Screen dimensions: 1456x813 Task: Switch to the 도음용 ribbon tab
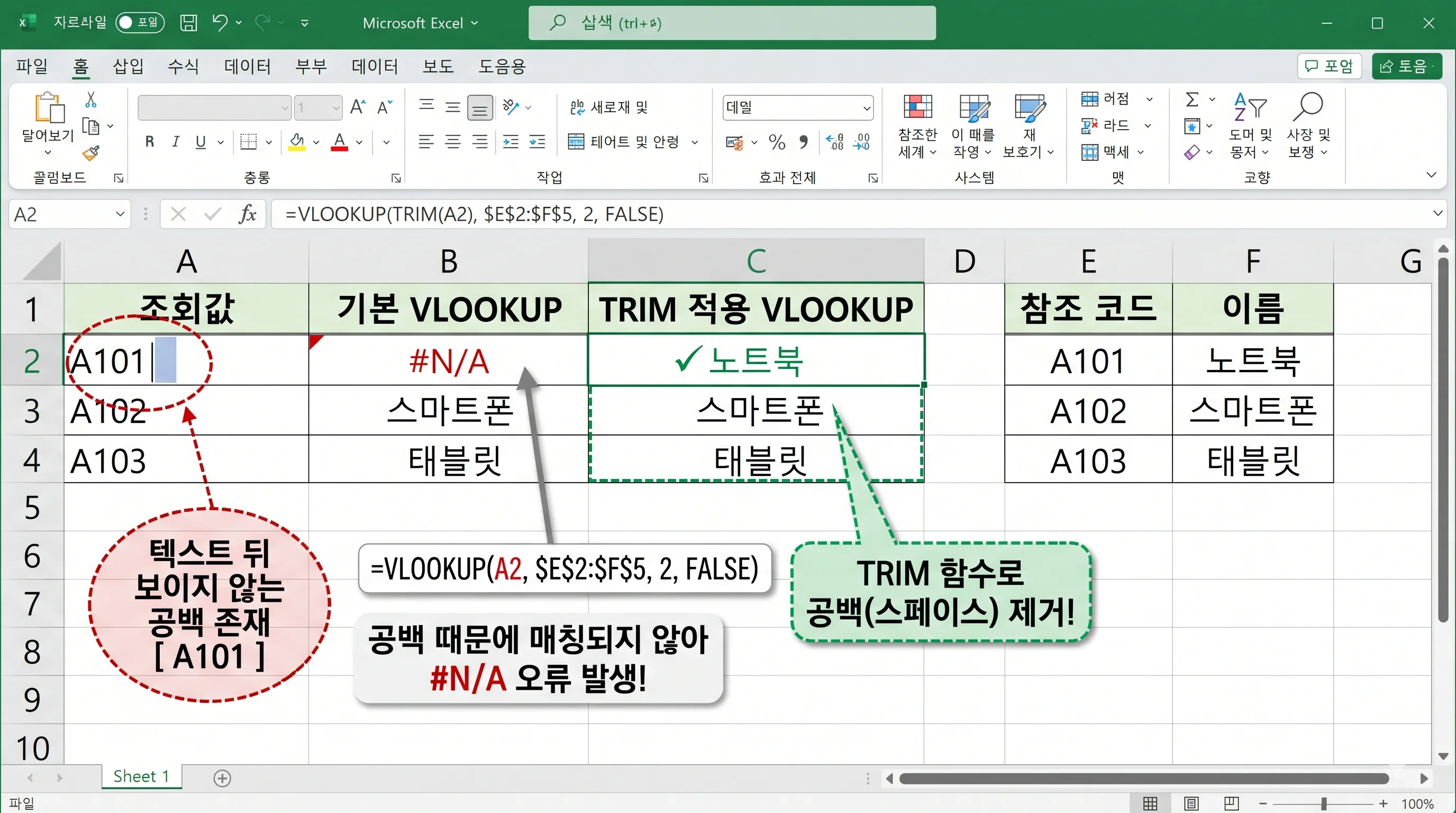pyautogui.click(x=502, y=66)
